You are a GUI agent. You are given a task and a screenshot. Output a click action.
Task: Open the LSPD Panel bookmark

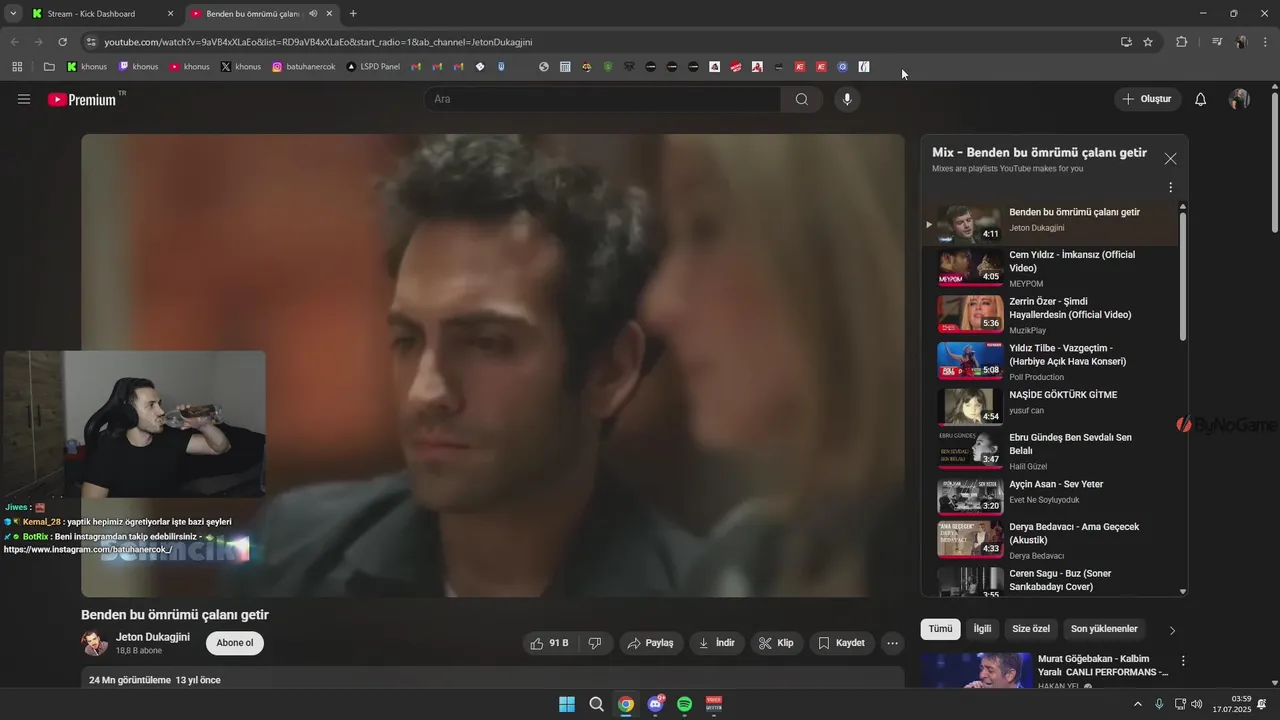(373, 67)
